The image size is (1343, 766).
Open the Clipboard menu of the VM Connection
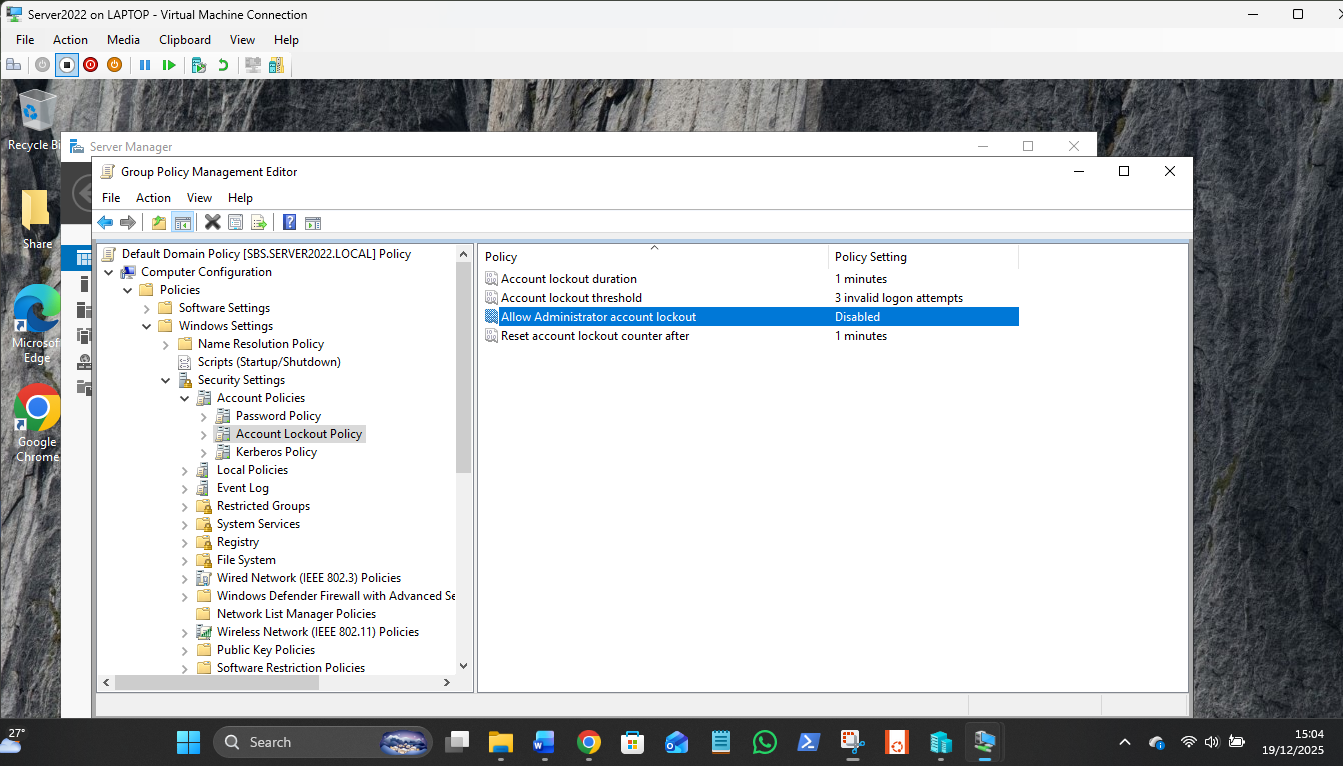pos(185,40)
